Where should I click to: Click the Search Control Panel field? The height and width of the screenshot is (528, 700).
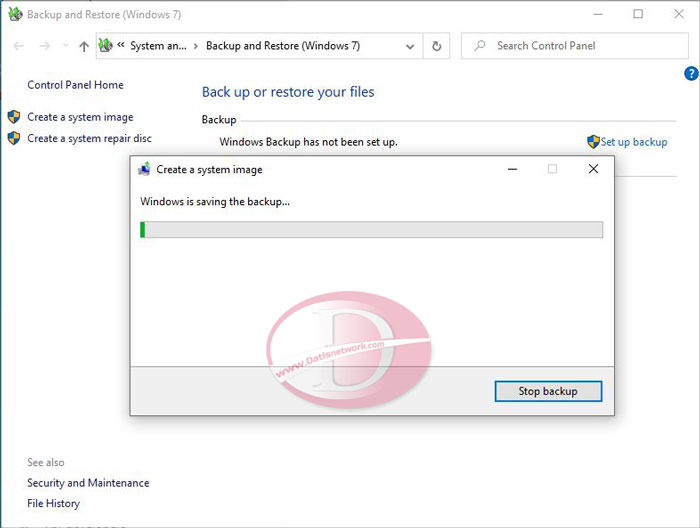pos(575,46)
